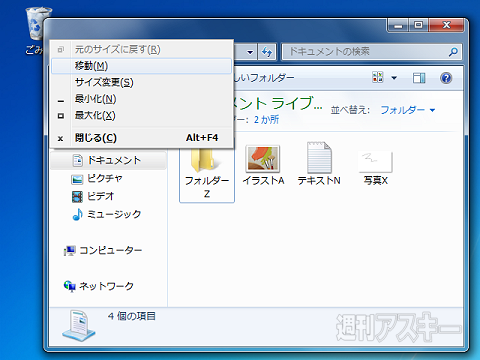This screenshot has height=360, width=480.
Task: Select the 写真X photo file
Action: pyautogui.click(x=376, y=168)
